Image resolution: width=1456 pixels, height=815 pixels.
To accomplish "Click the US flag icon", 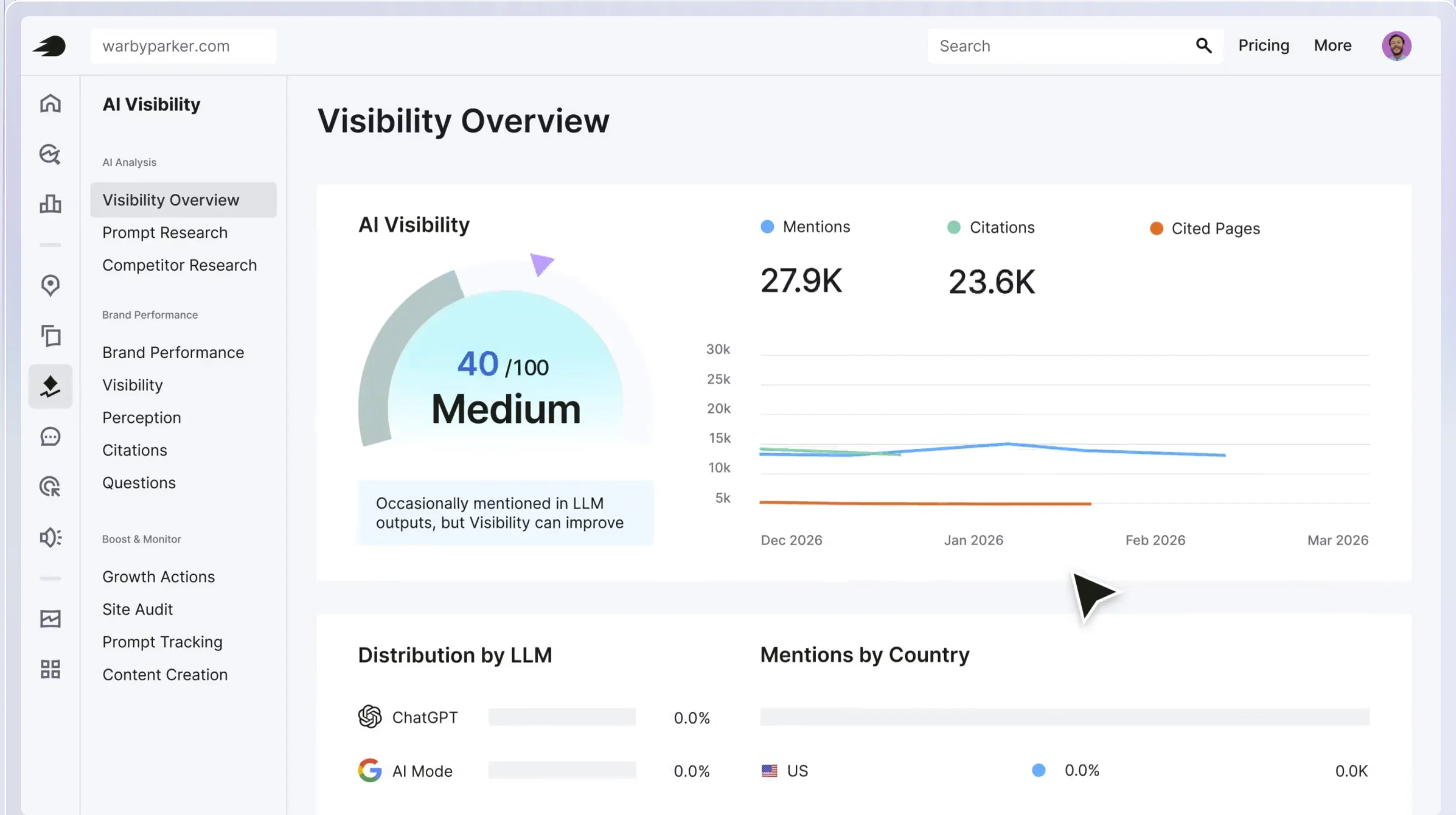I will click(x=769, y=771).
